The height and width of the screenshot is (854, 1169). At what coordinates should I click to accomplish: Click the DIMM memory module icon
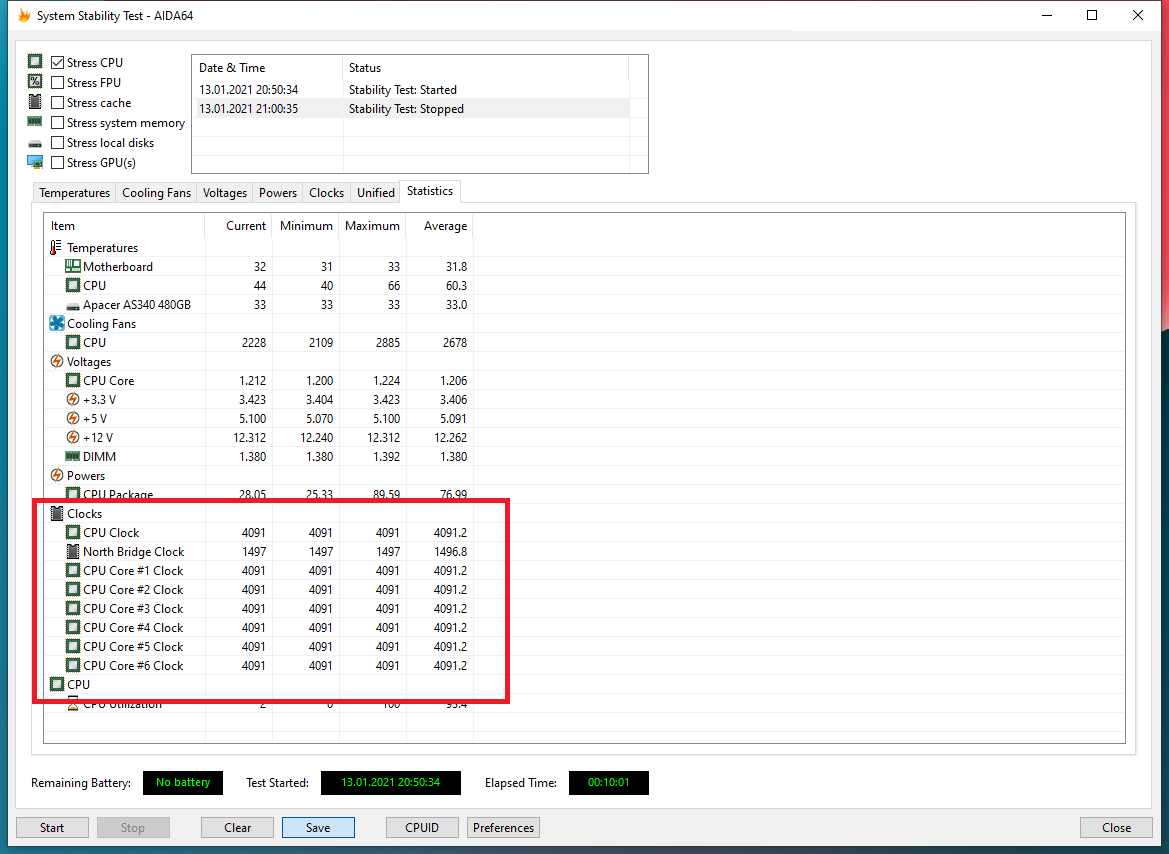73,457
